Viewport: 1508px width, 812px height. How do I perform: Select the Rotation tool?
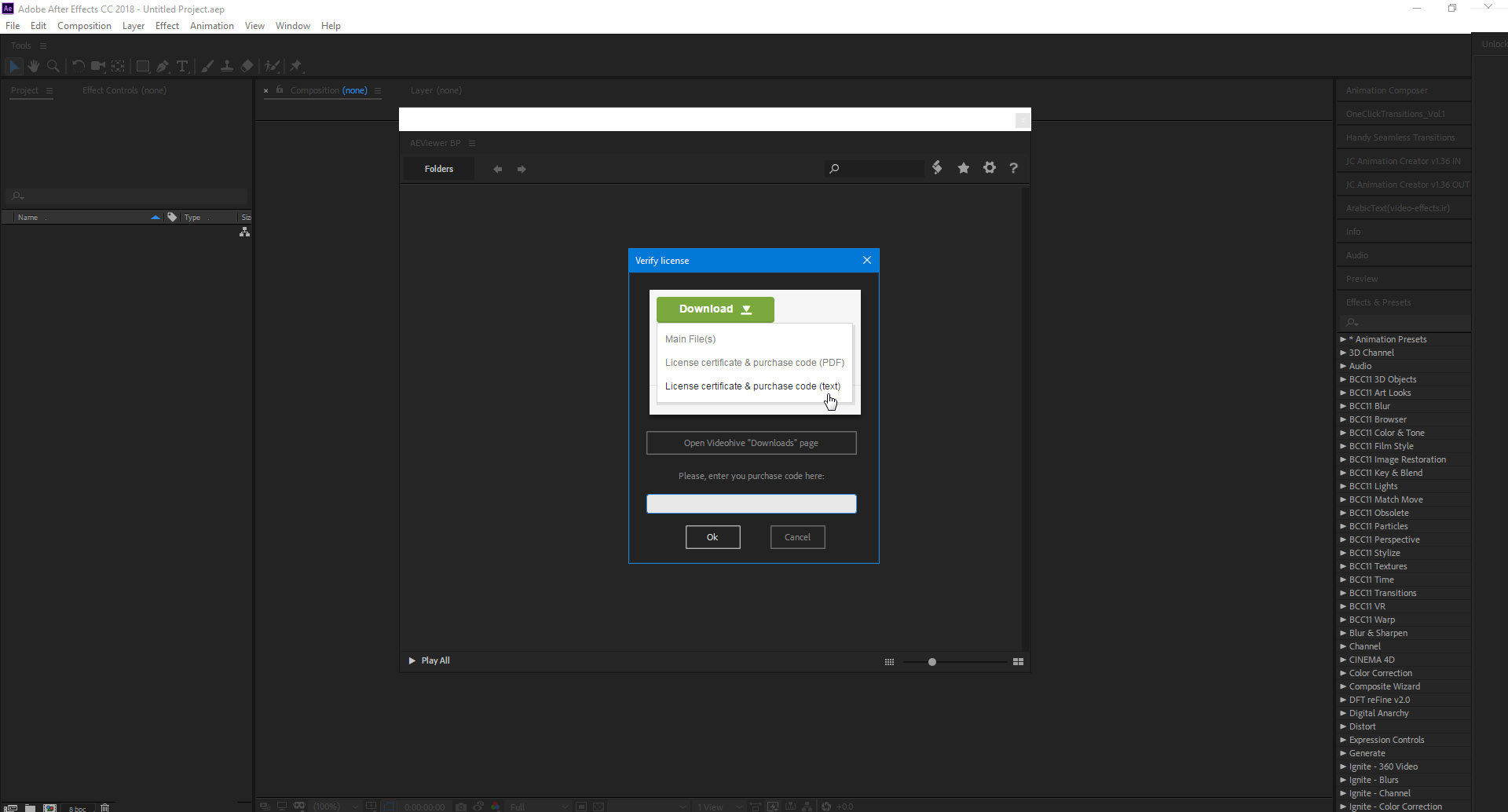click(78, 67)
